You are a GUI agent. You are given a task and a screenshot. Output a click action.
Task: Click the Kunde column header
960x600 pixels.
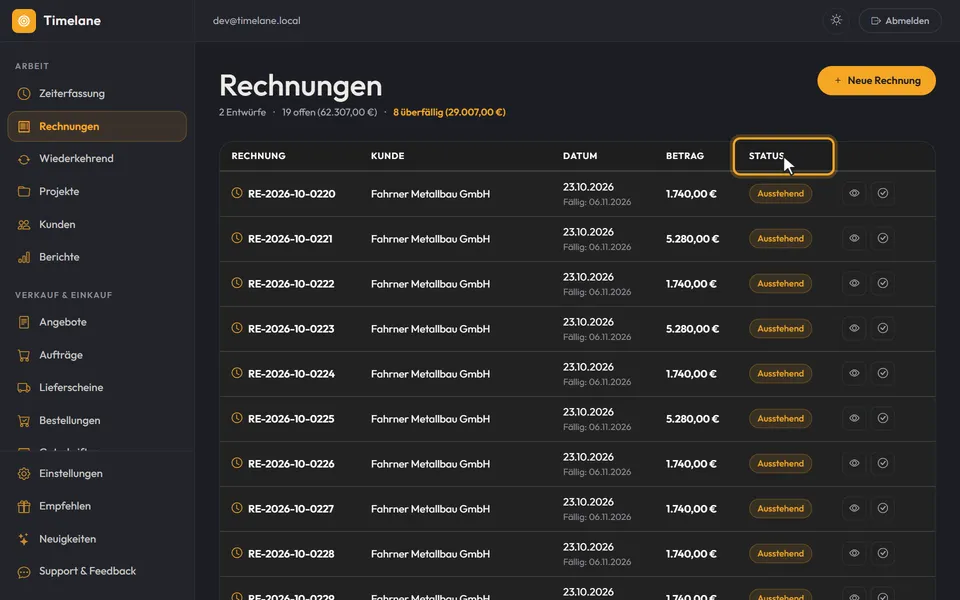pos(388,156)
